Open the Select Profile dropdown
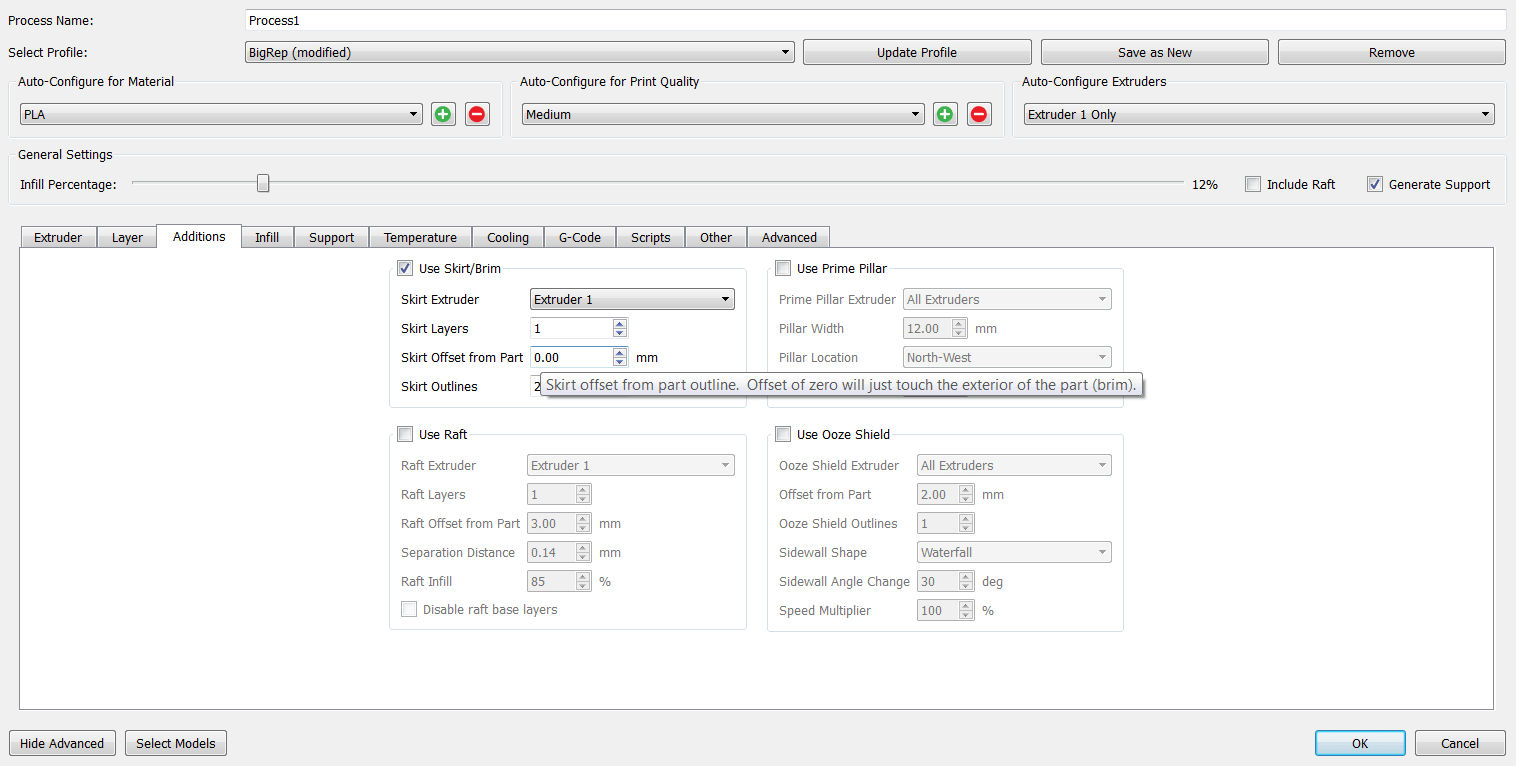The image size is (1516, 766). coord(519,52)
